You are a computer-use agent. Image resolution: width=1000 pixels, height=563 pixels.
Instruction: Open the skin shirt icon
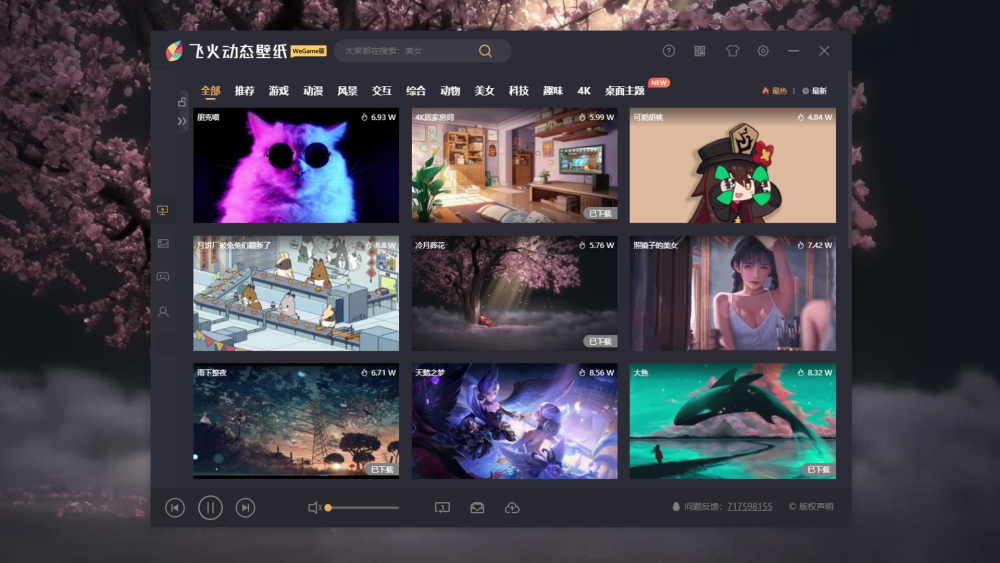[732, 51]
